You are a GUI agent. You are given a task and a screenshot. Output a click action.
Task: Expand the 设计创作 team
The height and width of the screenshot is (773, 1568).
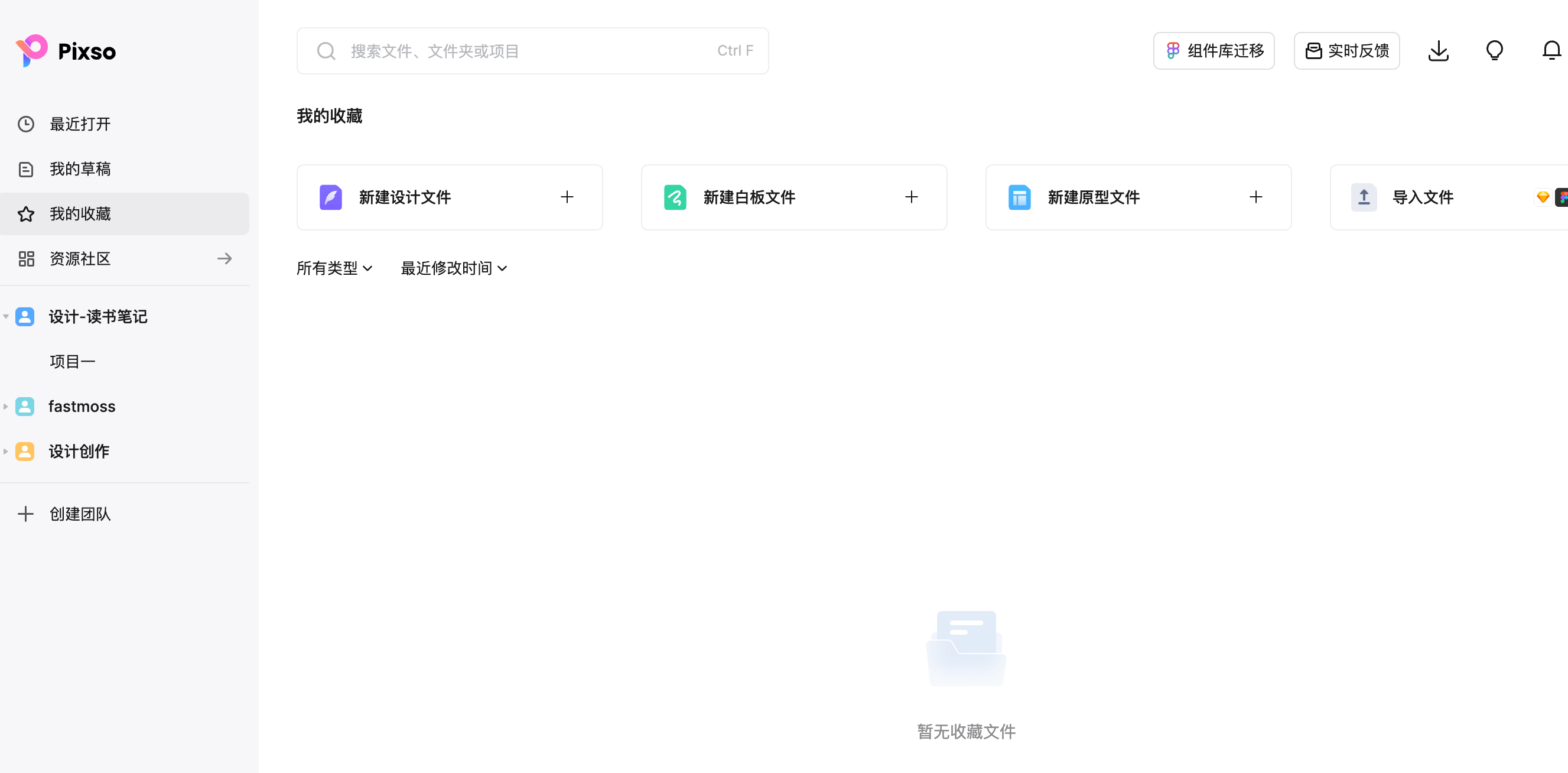coord(6,452)
